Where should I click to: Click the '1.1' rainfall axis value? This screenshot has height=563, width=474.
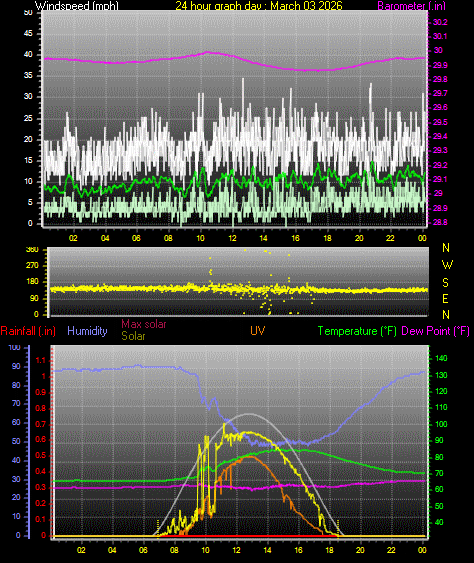pyautogui.click(x=41, y=360)
